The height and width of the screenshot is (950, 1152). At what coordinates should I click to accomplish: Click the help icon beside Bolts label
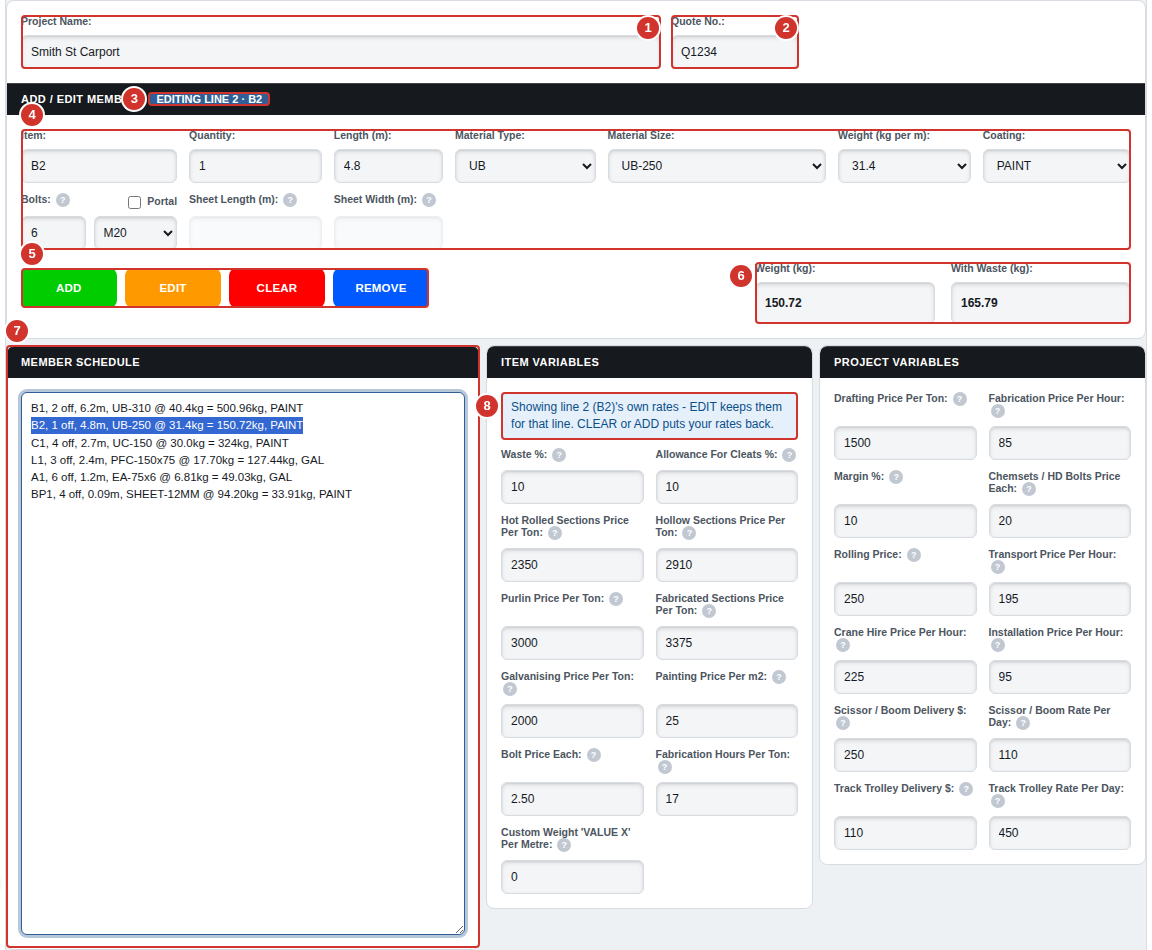pyautogui.click(x=63, y=200)
